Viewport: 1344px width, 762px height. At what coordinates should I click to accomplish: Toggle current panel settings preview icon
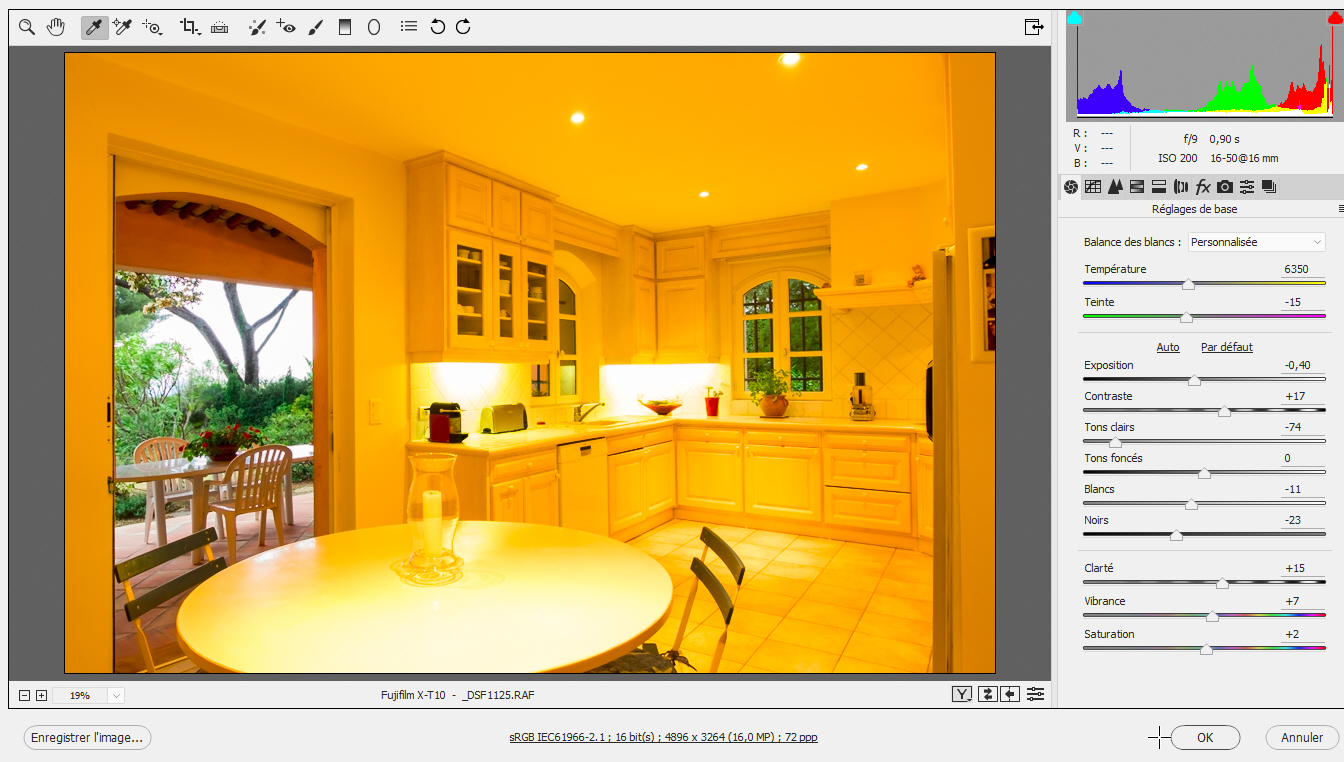click(x=1035, y=694)
